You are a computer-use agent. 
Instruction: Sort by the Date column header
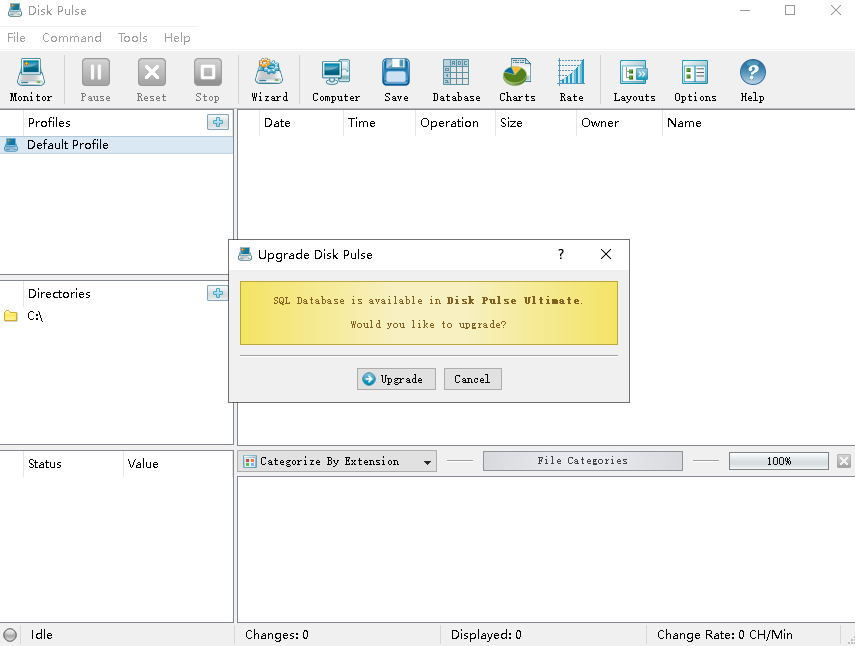click(301, 123)
